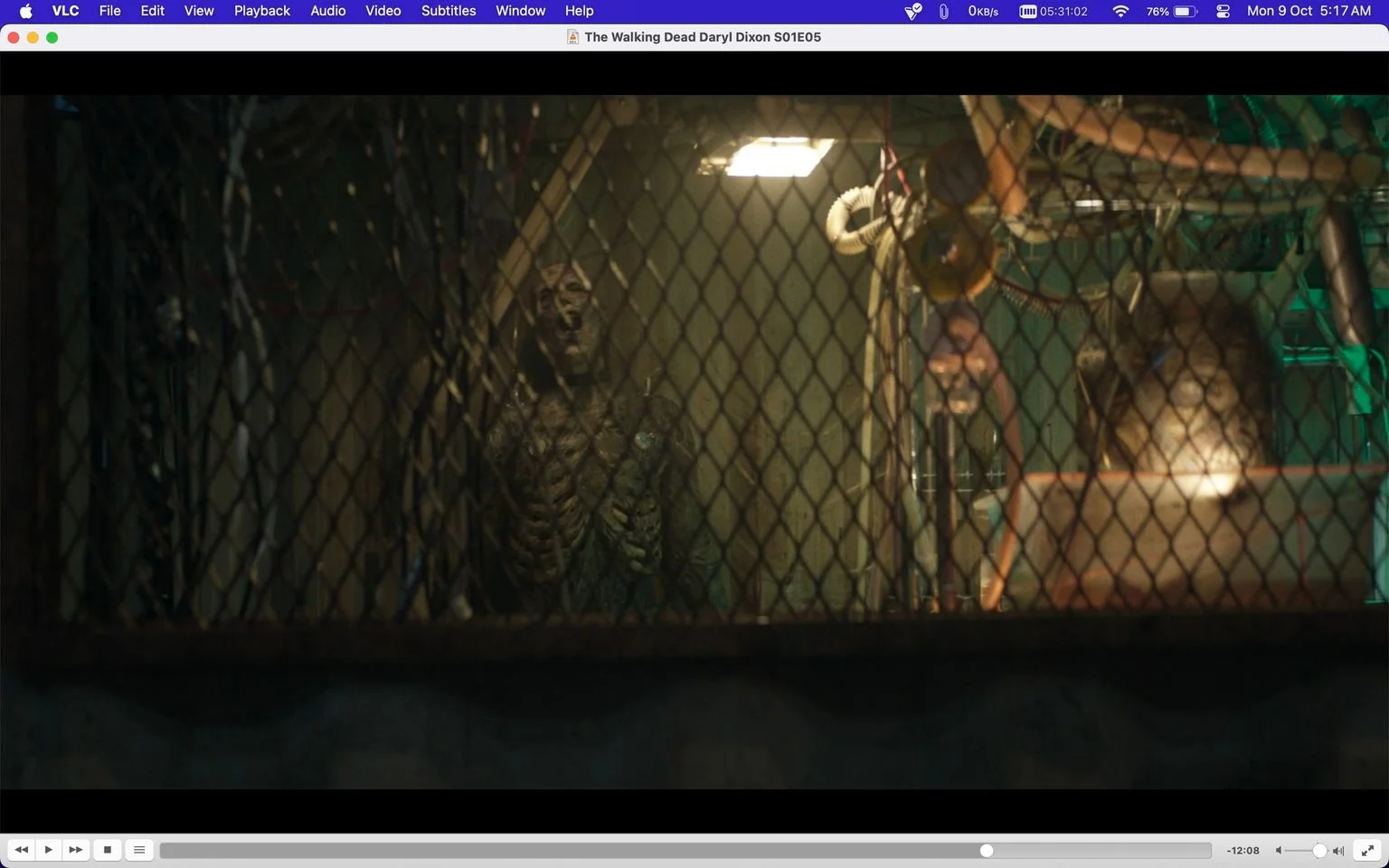Click the Wi-Fi status icon
The width and height of the screenshot is (1389, 868).
(1120, 11)
